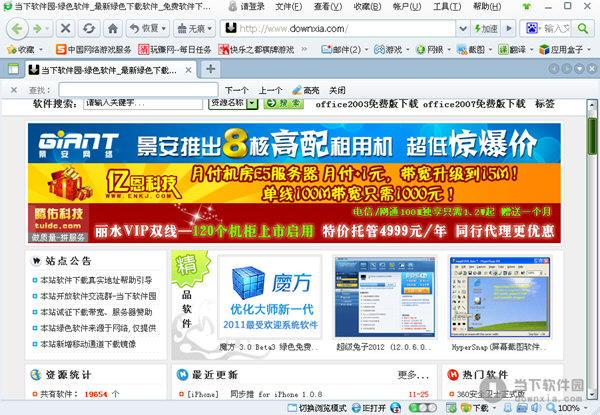Click 上一个 in the find bar

pos(270,90)
